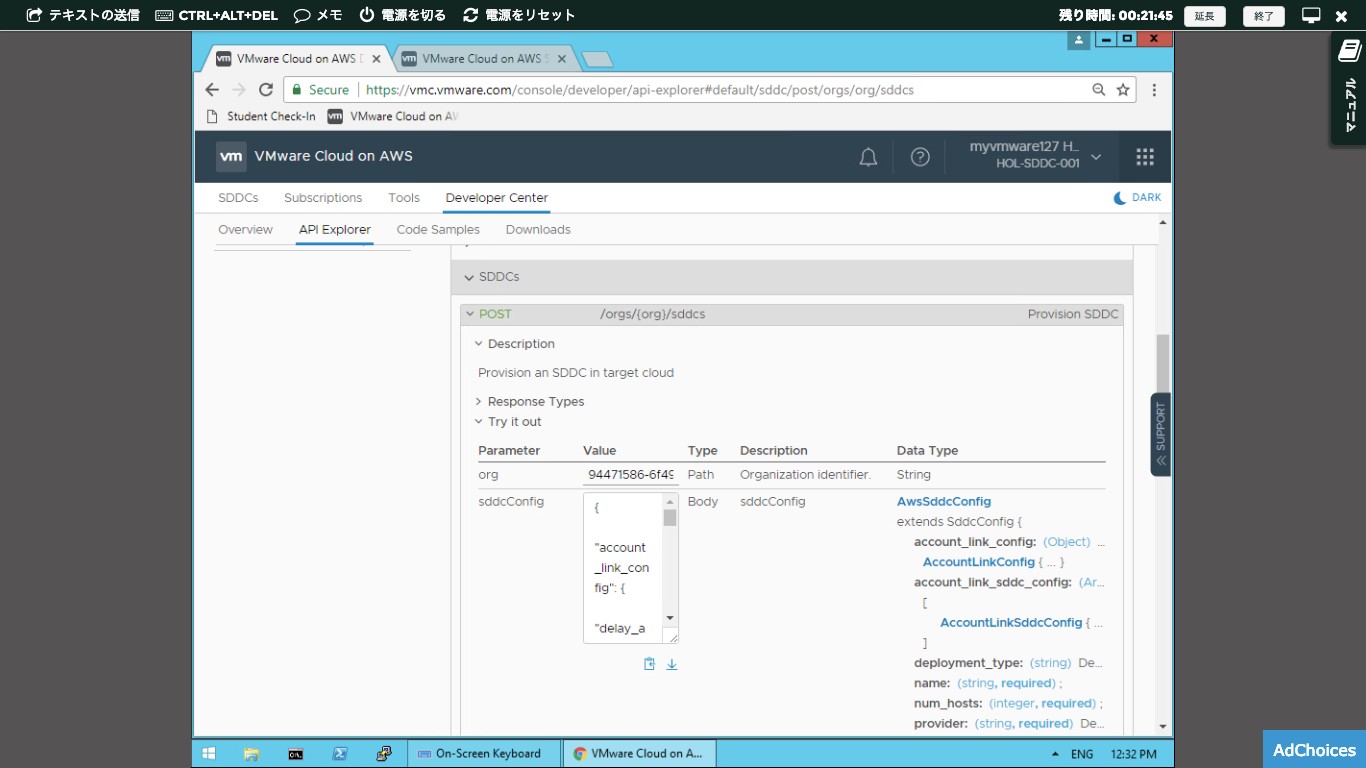Click the display monitor icon in the top bar
This screenshot has width=1366, height=768.
1311,15
